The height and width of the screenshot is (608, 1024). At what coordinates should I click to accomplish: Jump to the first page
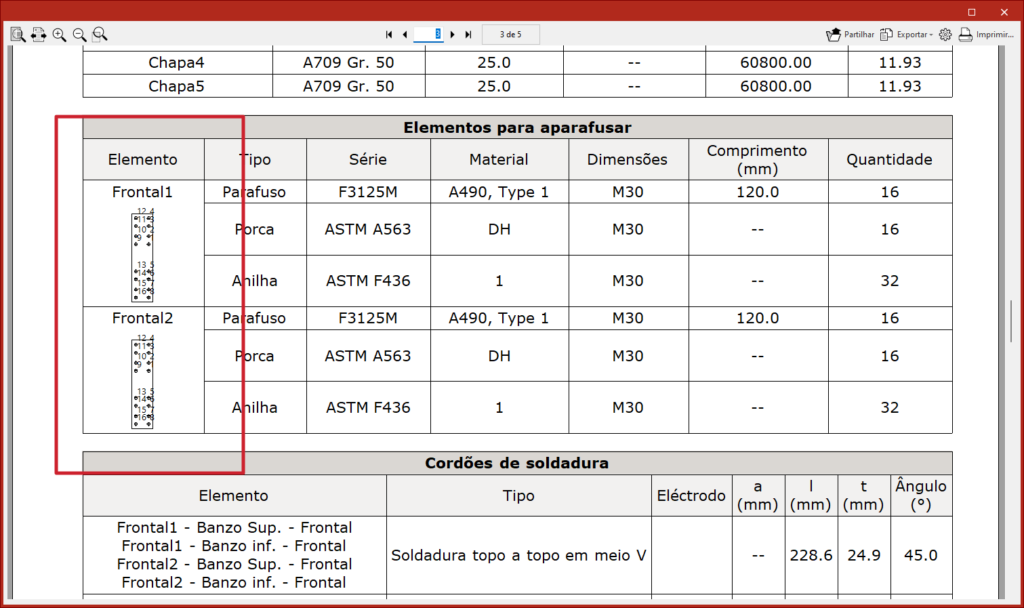pos(389,35)
